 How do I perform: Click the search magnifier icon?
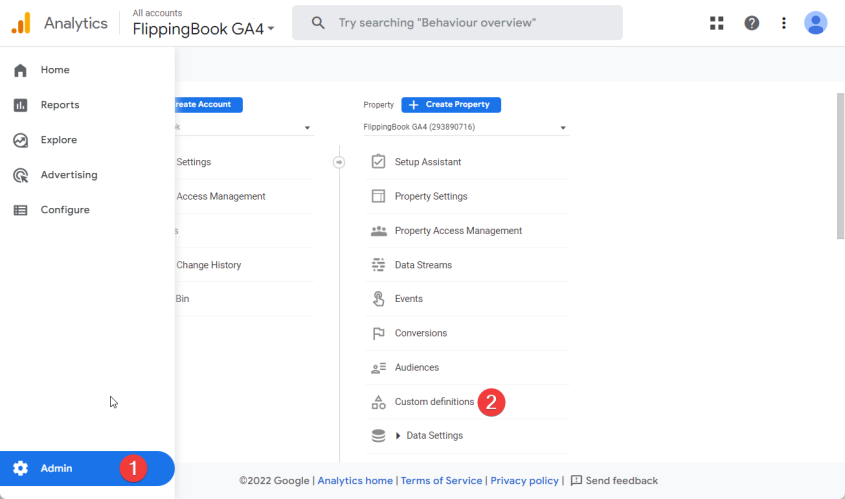coord(318,23)
